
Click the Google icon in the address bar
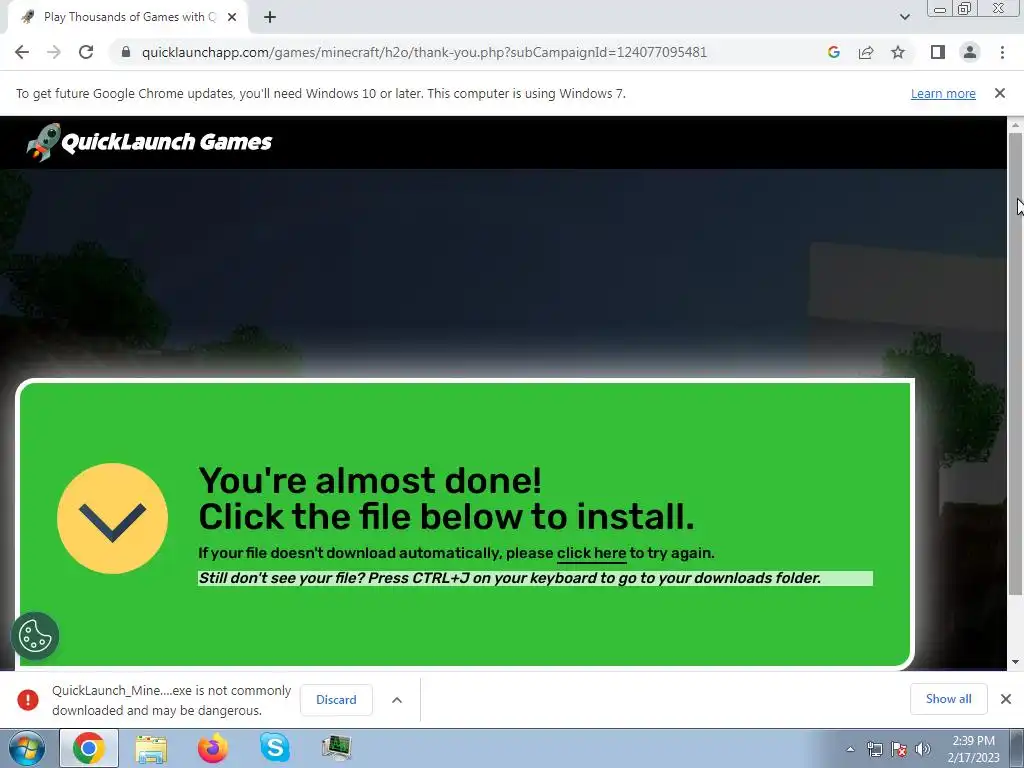pos(833,52)
